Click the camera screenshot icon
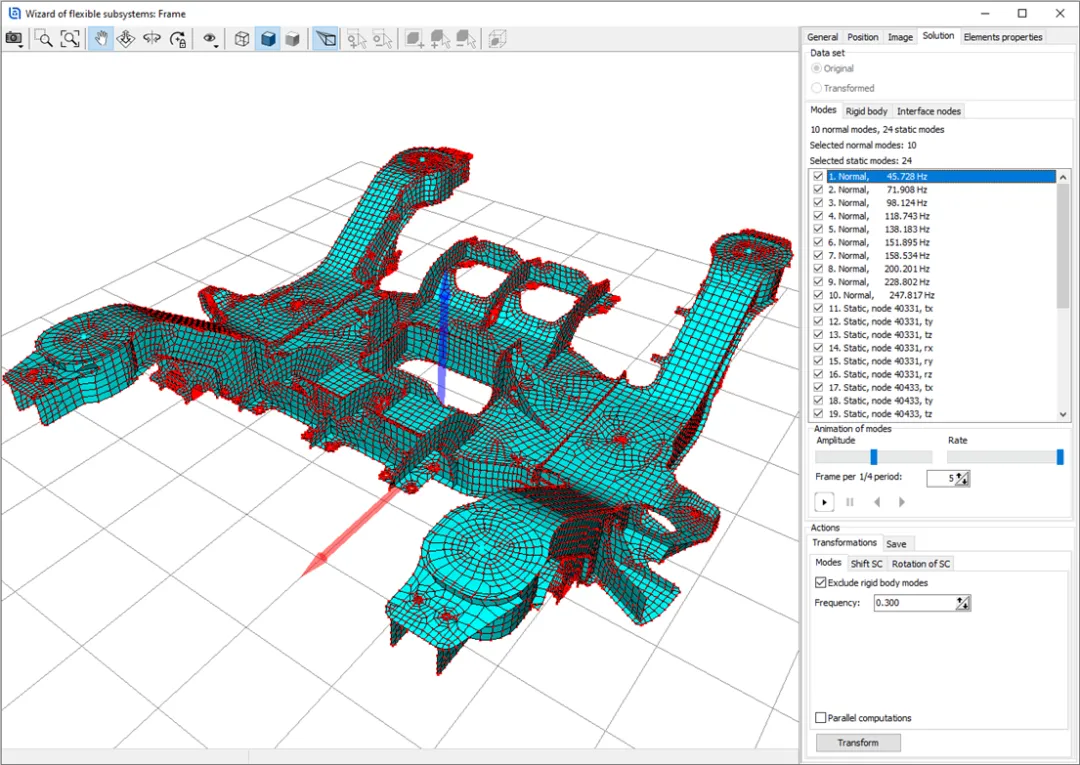This screenshot has height=765, width=1080. (x=13, y=39)
